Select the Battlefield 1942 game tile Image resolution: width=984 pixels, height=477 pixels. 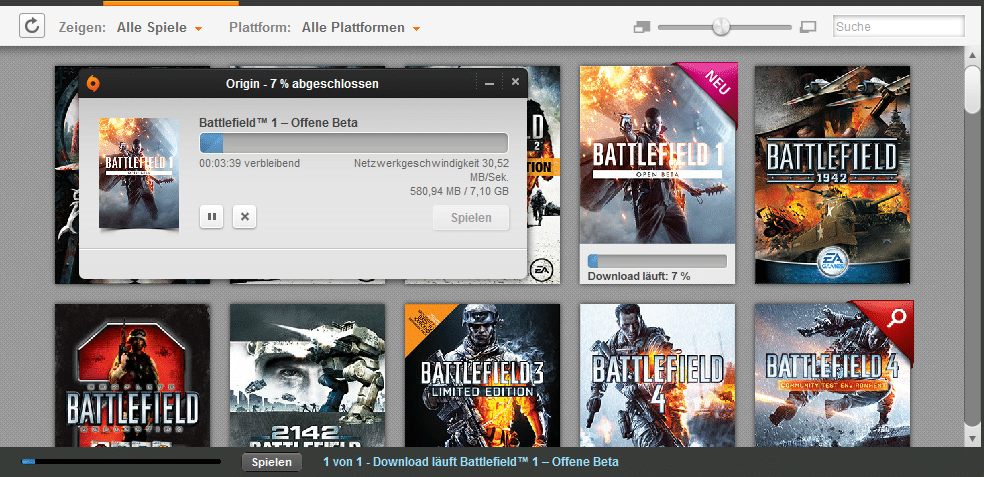832,174
